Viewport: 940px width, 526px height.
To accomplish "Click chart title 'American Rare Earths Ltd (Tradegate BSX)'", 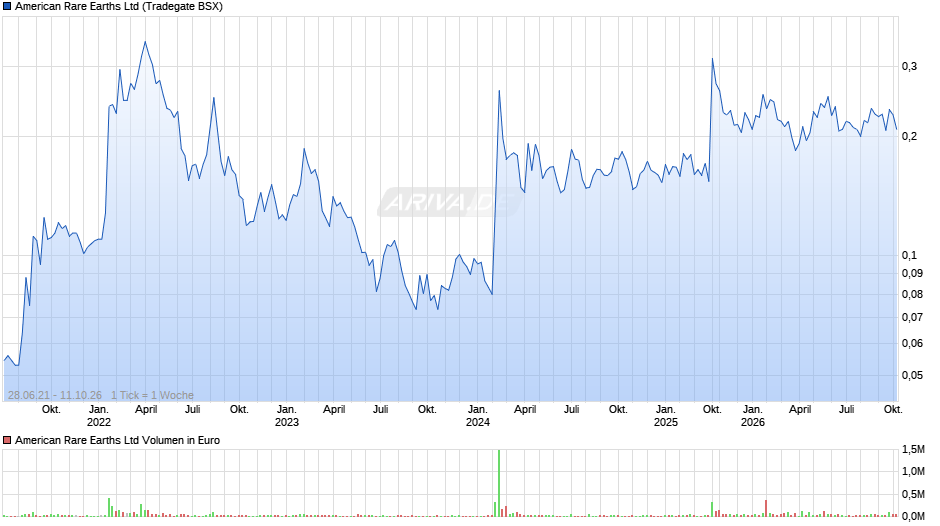I will coord(119,7).
